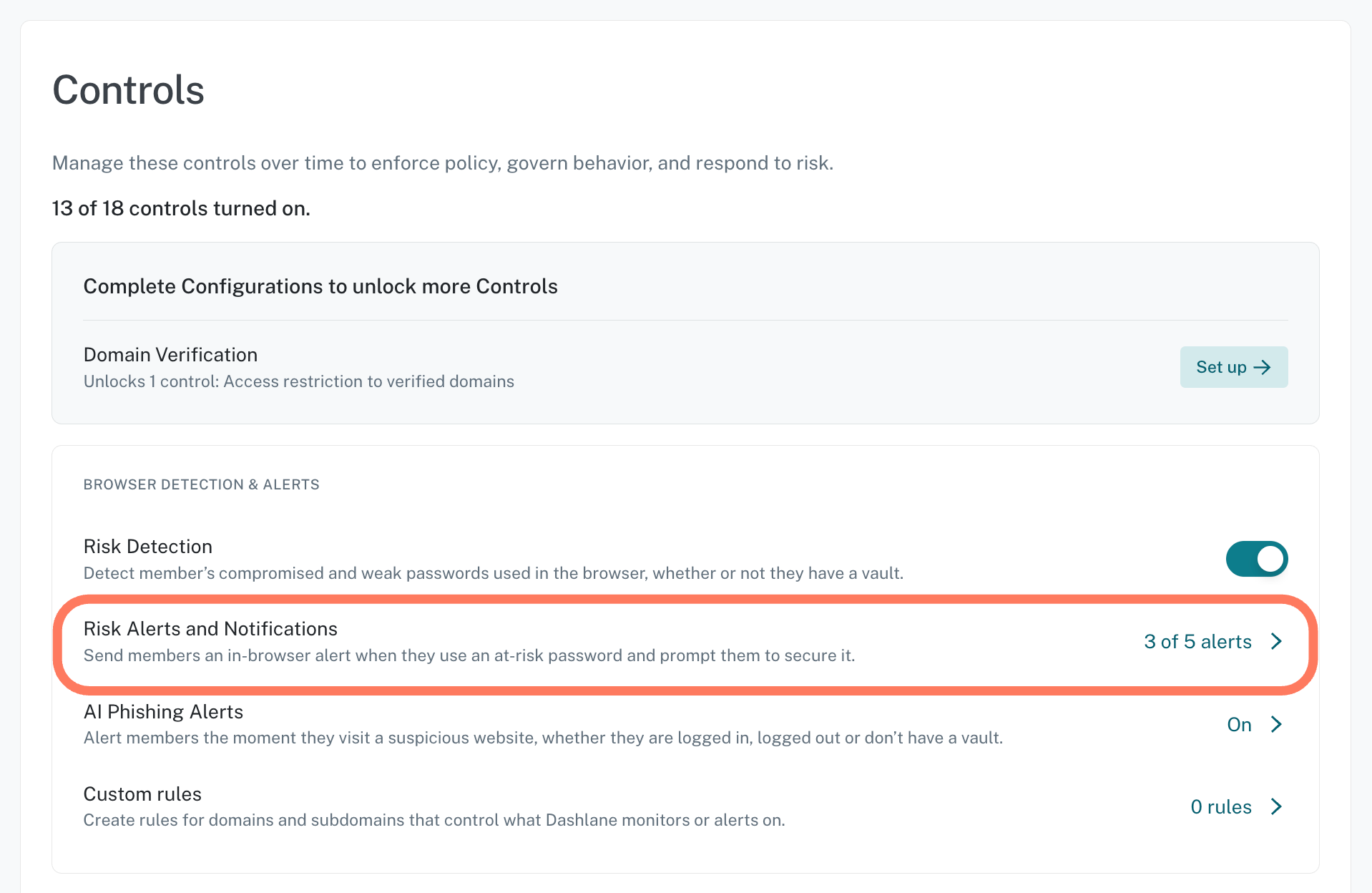Click the Domain Verification heading

coord(170,354)
